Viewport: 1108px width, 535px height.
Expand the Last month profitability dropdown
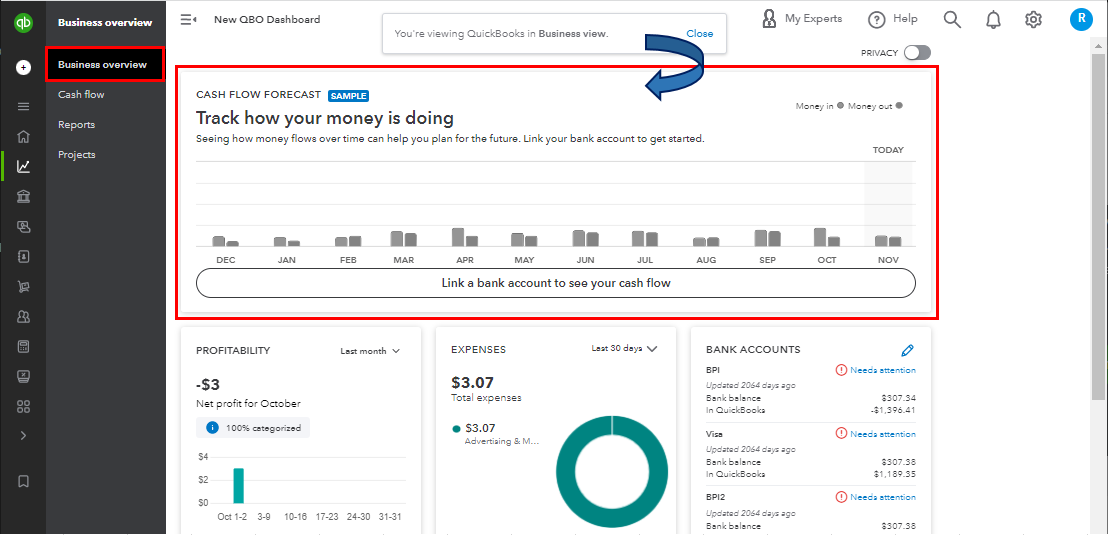coord(370,351)
